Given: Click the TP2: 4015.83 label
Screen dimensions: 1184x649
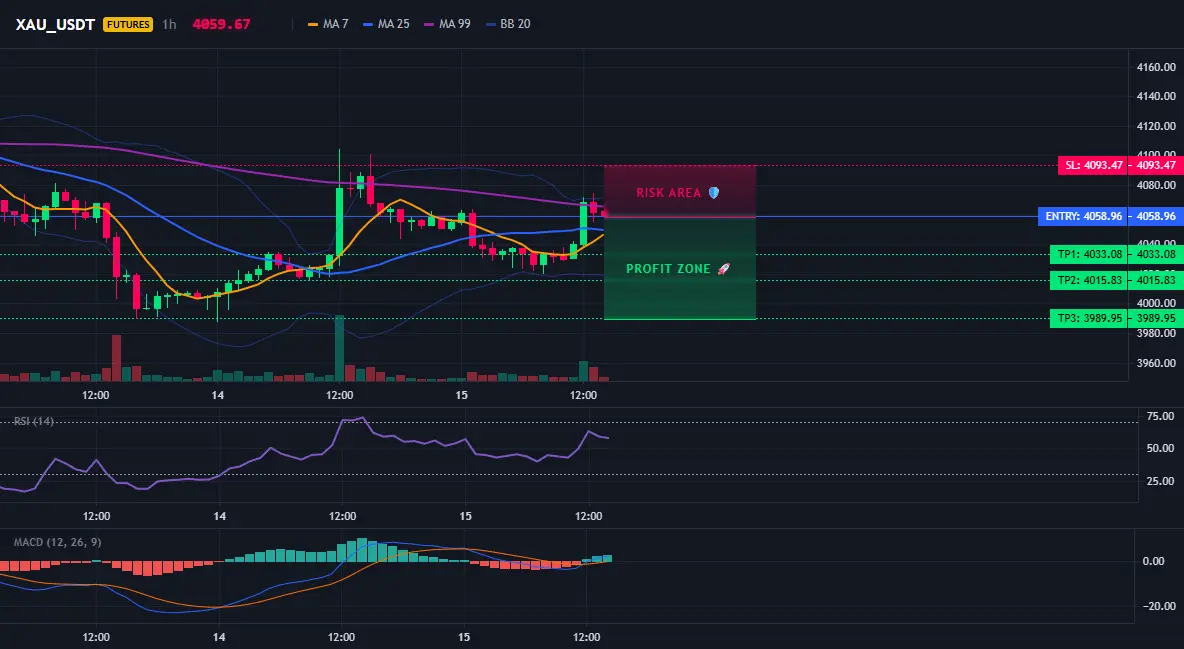Looking at the screenshot, I should coord(1089,280).
